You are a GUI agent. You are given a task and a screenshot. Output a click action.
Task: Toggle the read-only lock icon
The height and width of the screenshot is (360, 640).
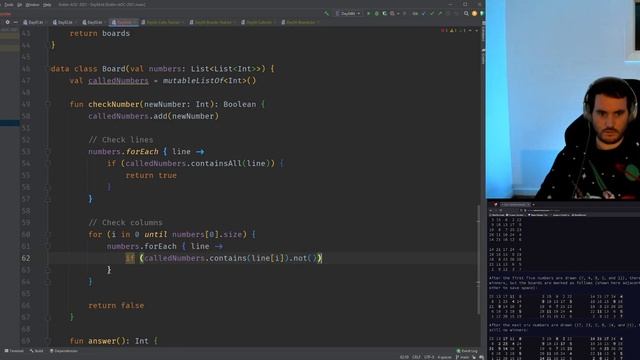pyautogui.click(x=474, y=357)
